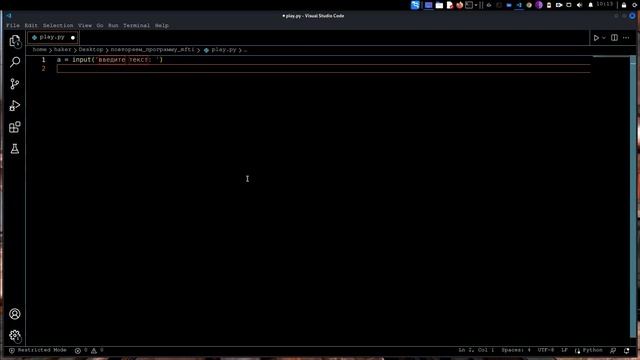Click the clock in the top panel
Viewport: 640px width, 360px height.
click(x=604, y=4)
